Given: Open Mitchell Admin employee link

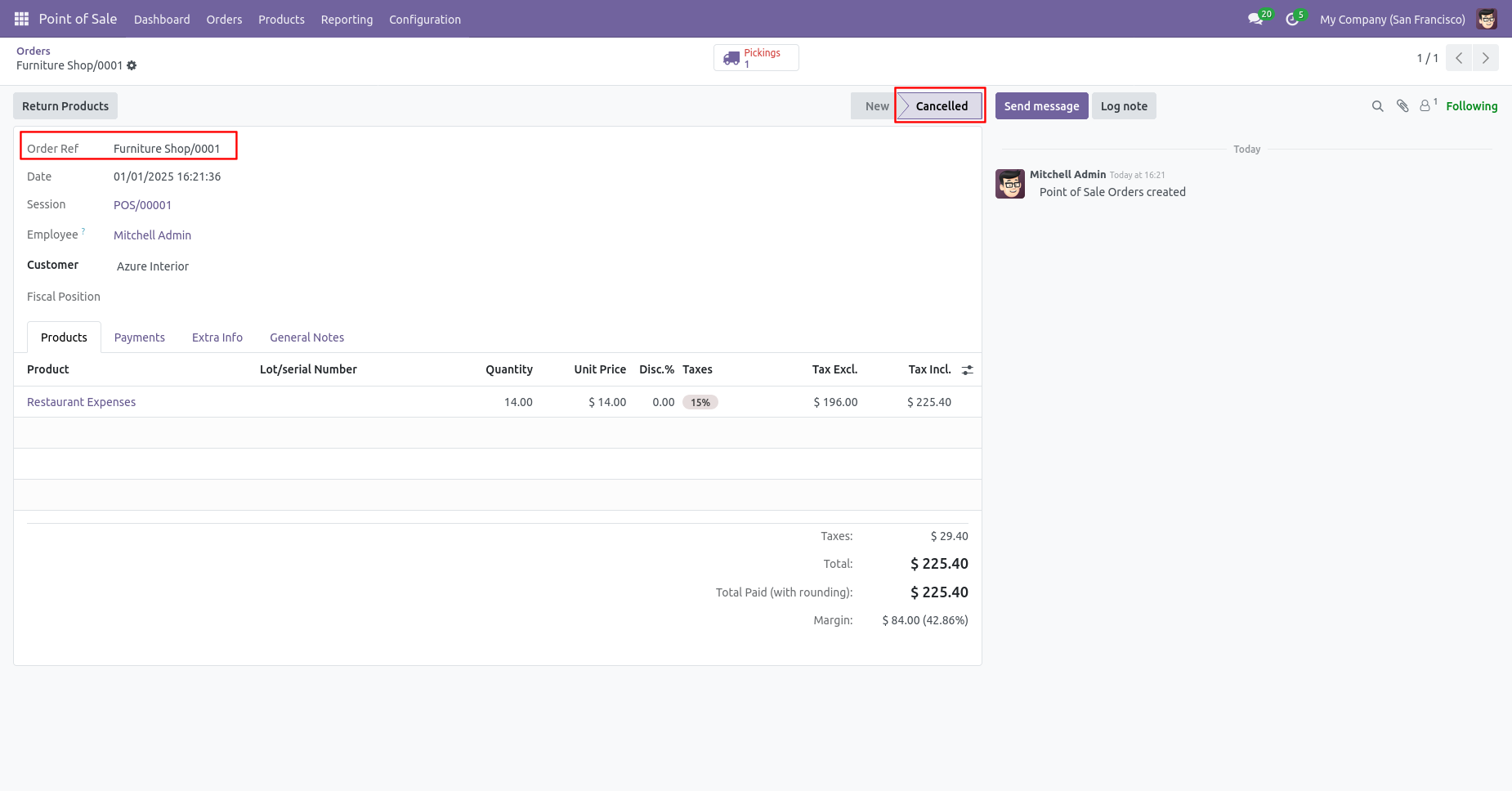Looking at the screenshot, I should coord(152,235).
